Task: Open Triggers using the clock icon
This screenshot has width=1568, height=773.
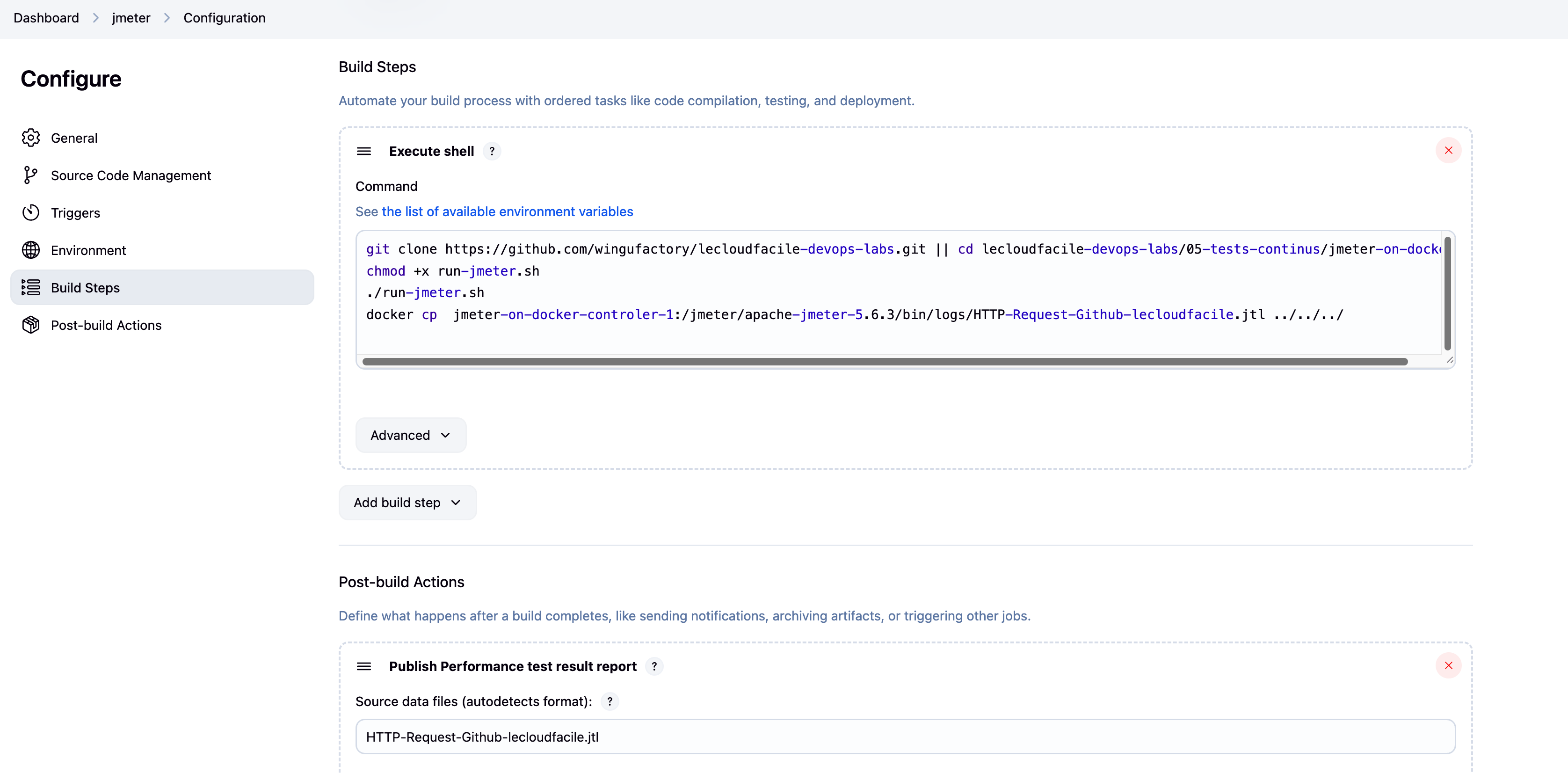Action: tap(30, 212)
